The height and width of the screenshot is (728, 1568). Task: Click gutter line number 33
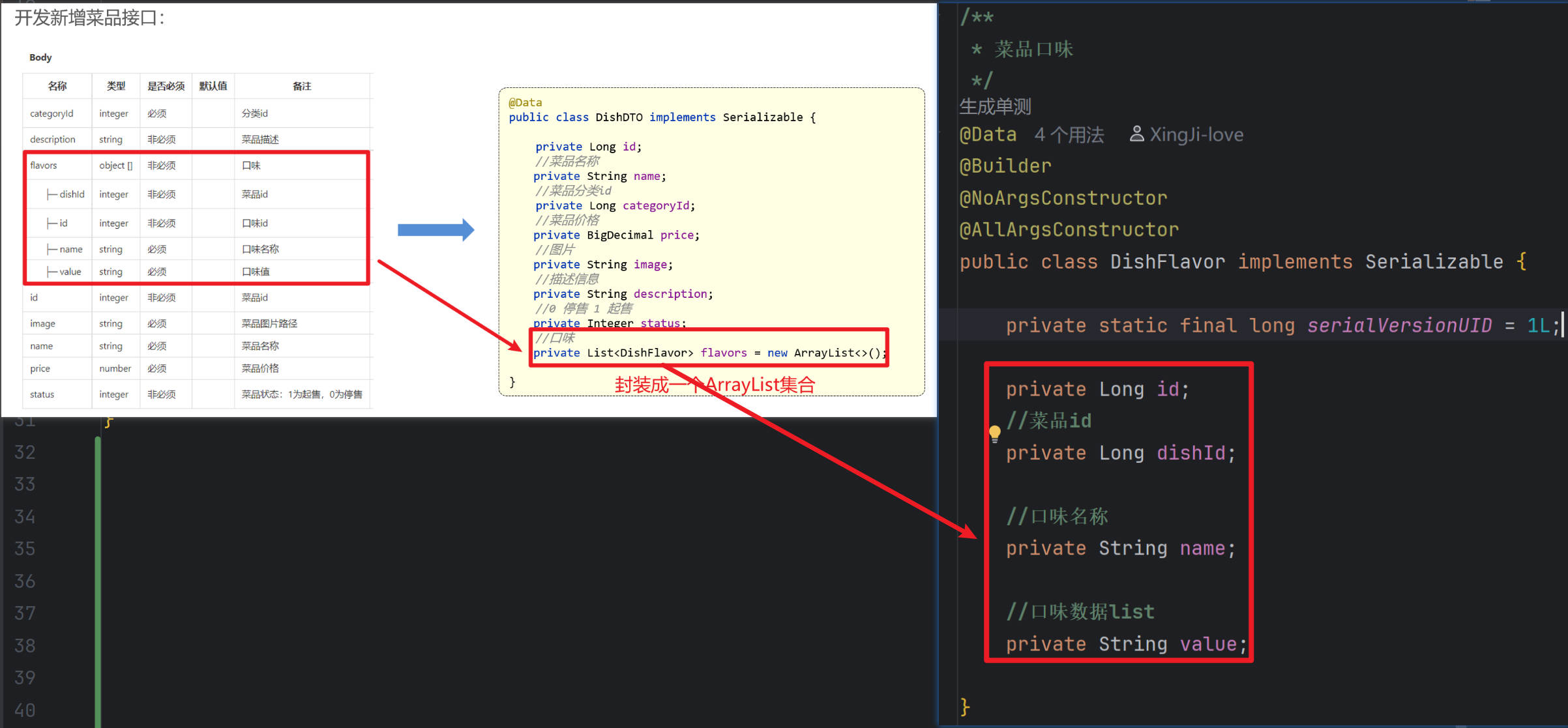pos(25,484)
